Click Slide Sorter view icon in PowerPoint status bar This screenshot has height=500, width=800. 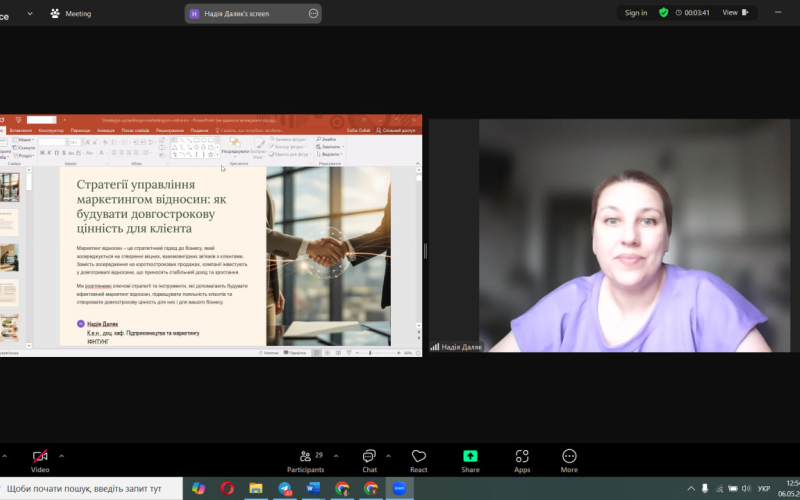[327, 353]
